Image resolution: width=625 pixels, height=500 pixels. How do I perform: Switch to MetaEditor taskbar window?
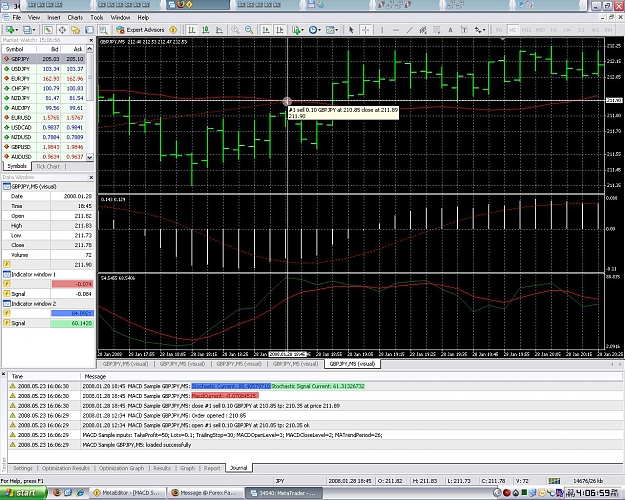(126, 493)
